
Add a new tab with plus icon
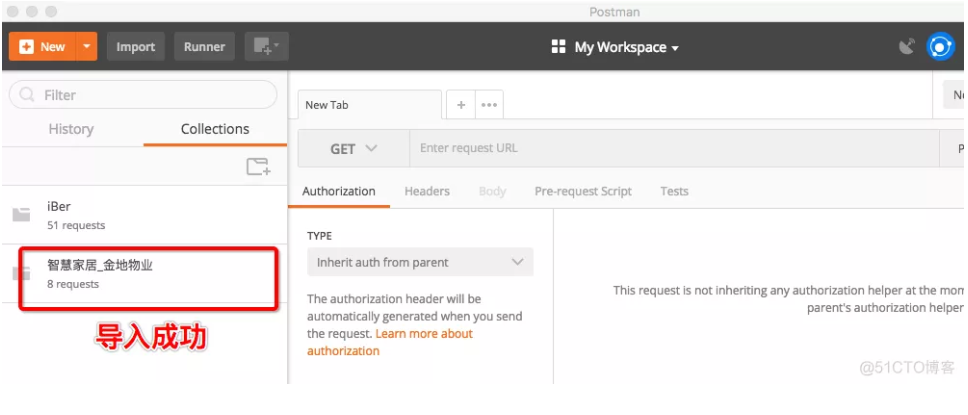(x=461, y=105)
